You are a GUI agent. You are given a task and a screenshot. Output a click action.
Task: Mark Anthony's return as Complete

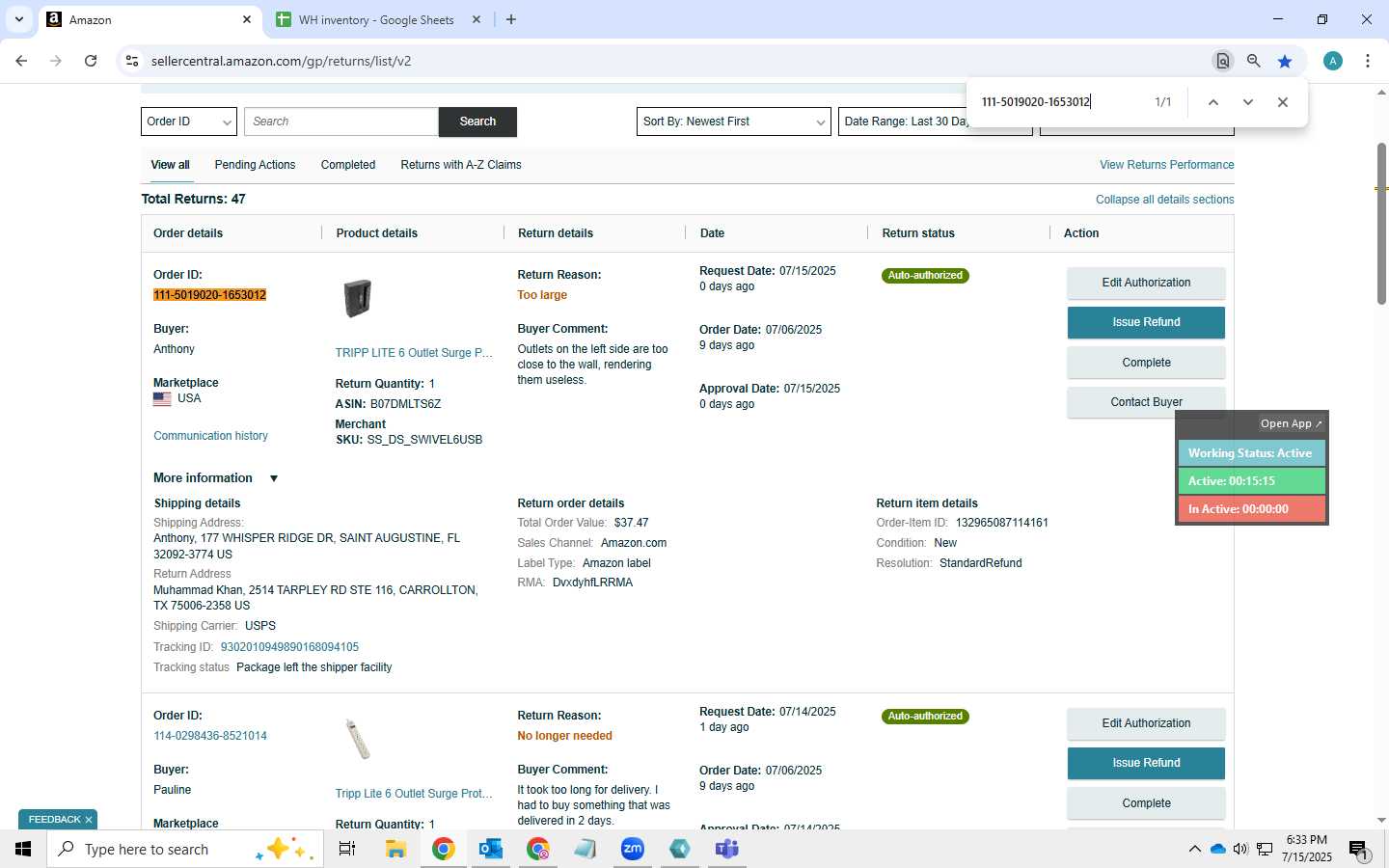[x=1146, y=363]
